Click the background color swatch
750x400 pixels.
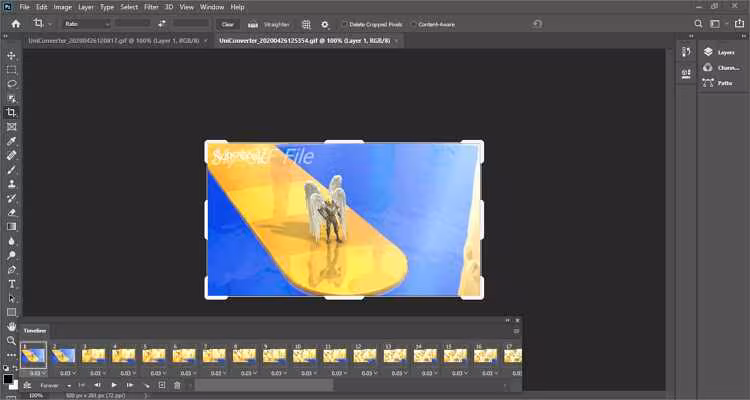pyautogui.click(x=14, y=384)
